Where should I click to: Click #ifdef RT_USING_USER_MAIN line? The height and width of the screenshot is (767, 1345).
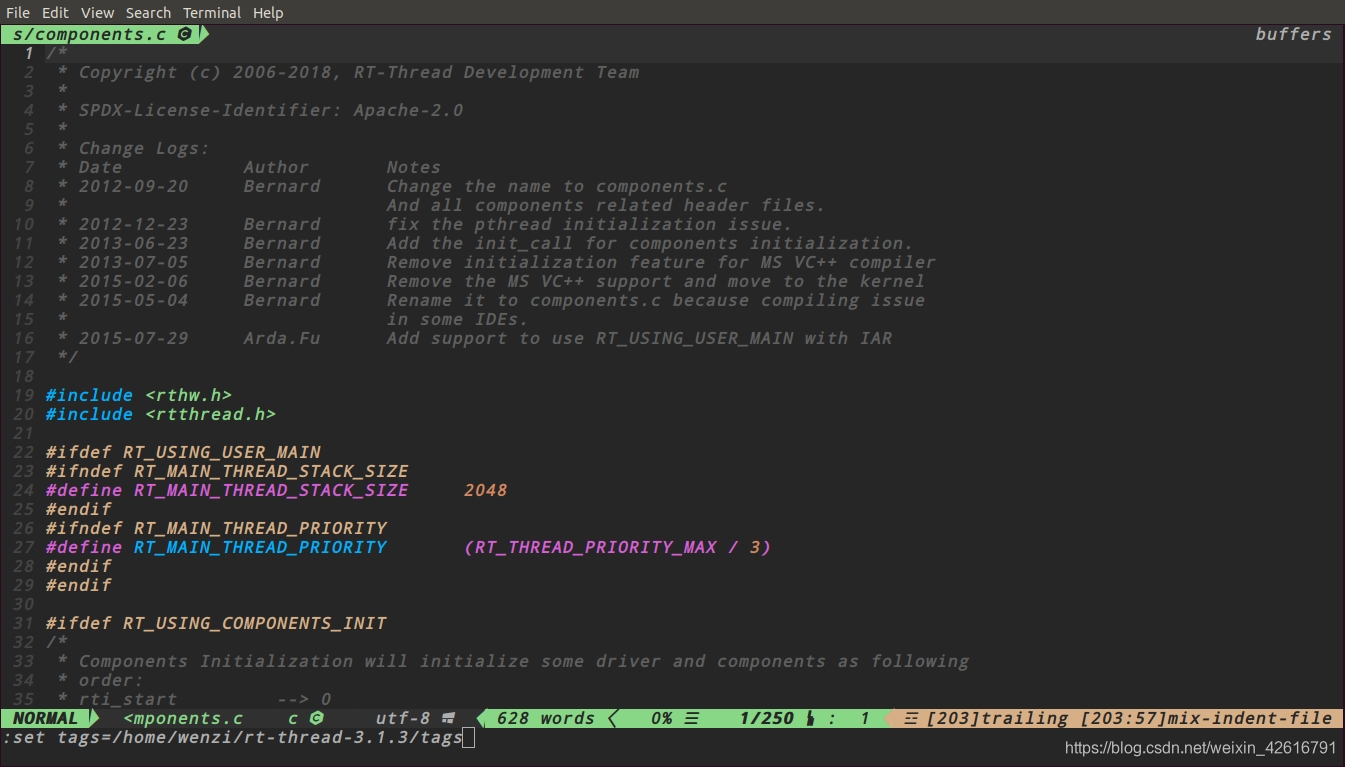coord(183,452)
